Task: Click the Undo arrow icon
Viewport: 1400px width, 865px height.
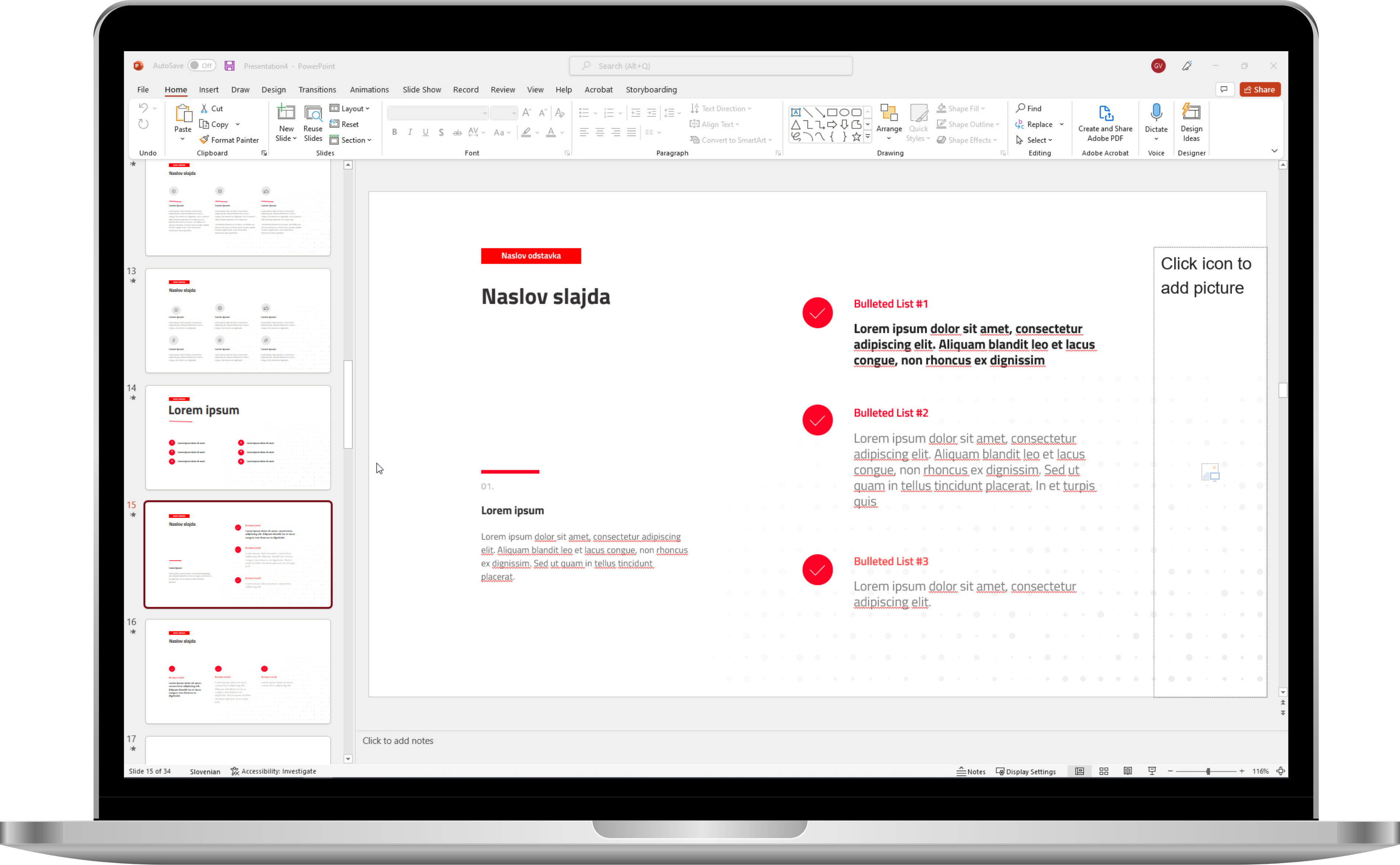Action: click(143, 108)
